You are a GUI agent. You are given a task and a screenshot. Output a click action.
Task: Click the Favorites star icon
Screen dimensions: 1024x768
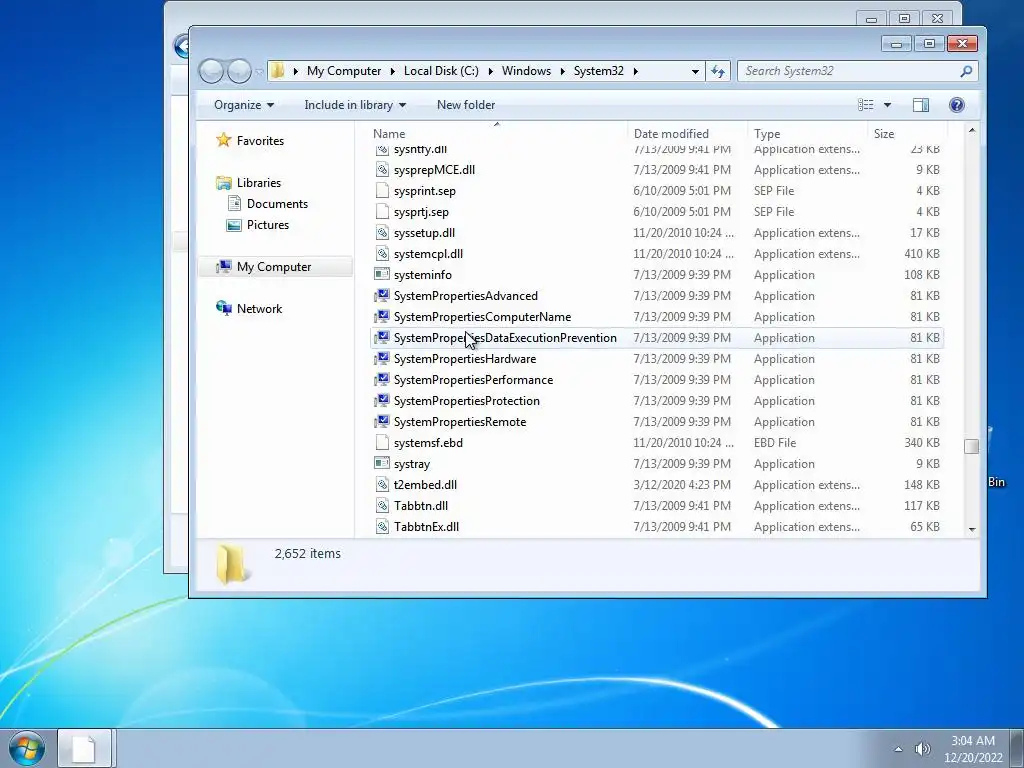click(x=224, y=140)
